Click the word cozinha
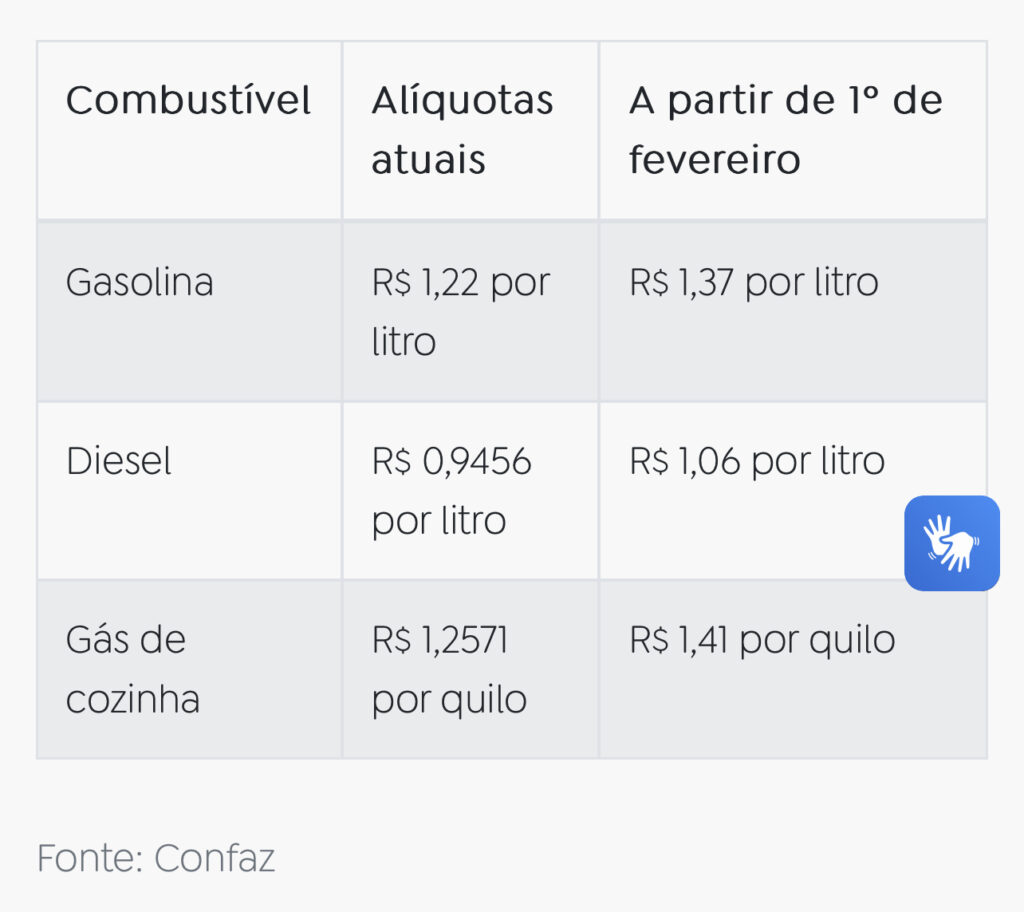Image resolution: width=1024 pixels, height=912 pixels. point(133,699)
